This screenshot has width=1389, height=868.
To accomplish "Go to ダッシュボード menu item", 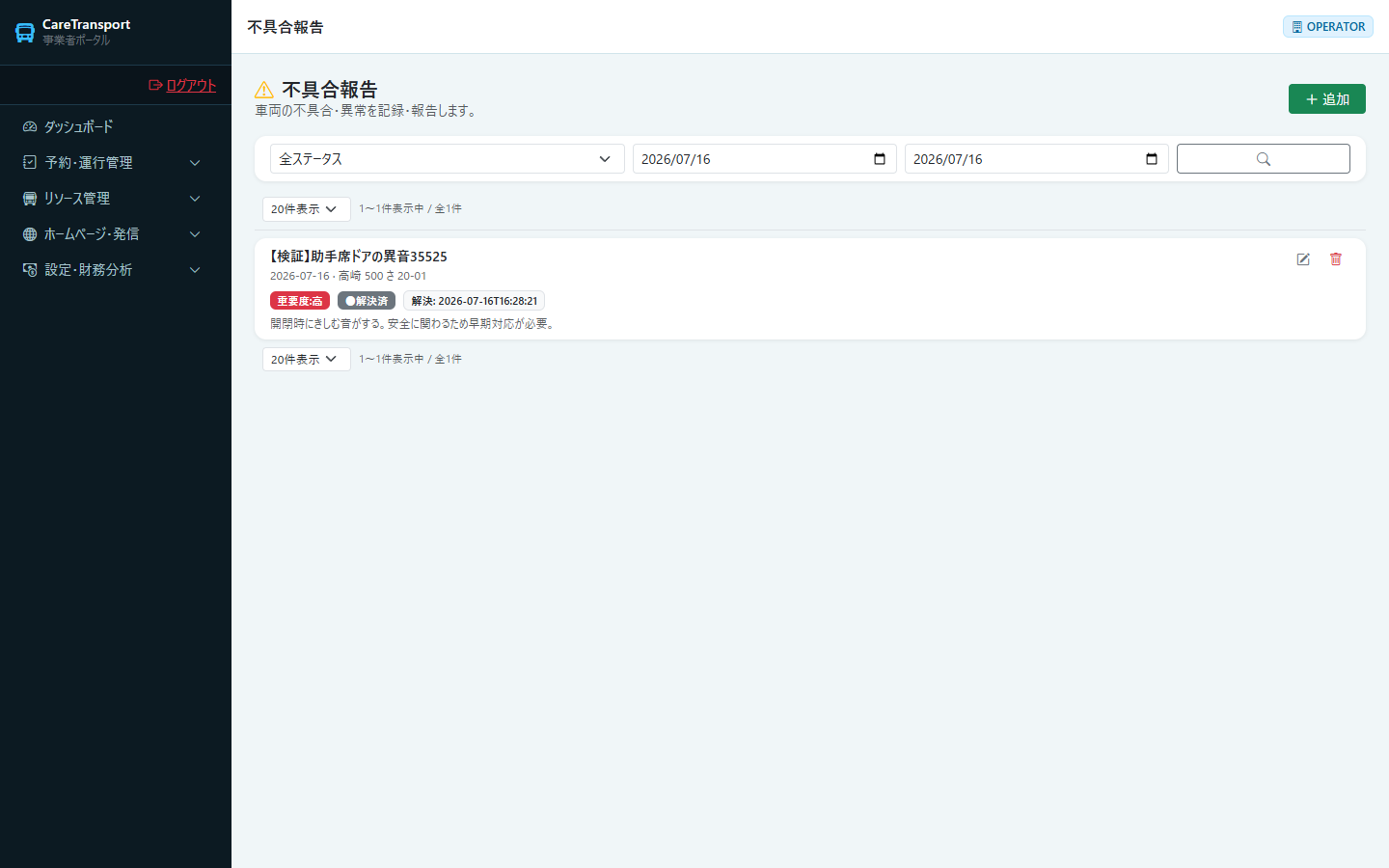I will click(116, 126).
